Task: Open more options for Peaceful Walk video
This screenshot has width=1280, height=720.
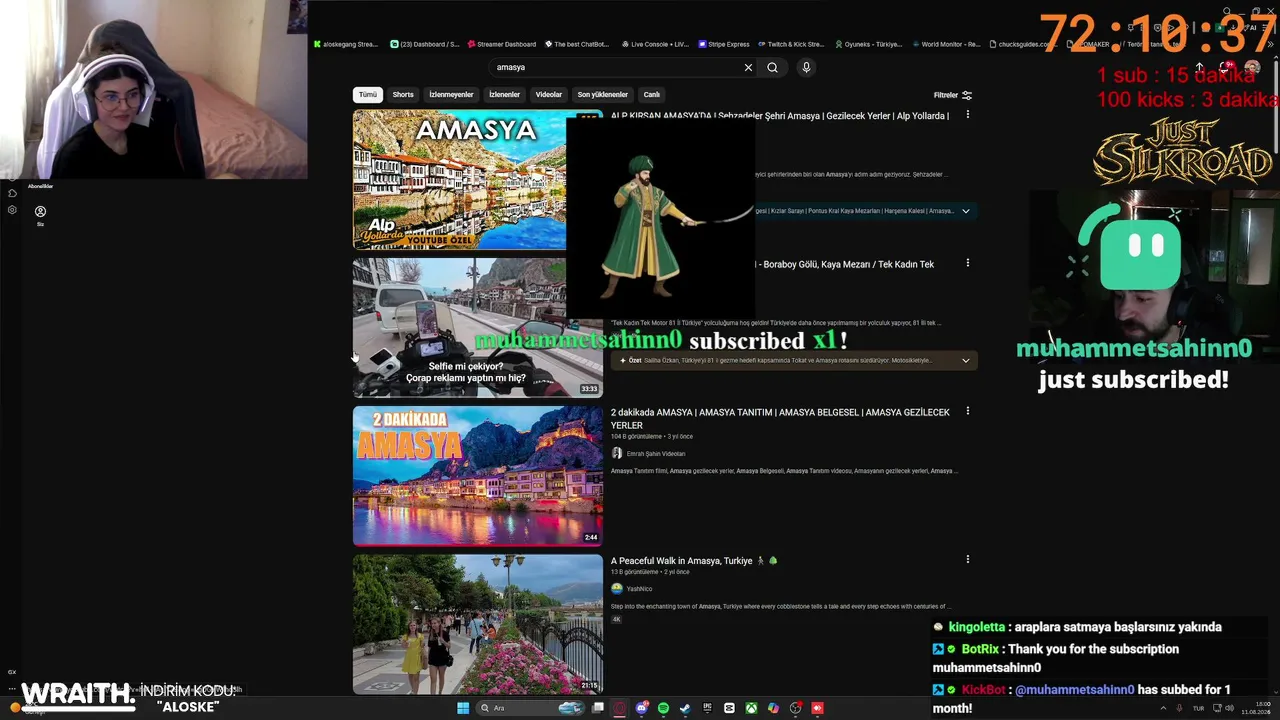Action: pyautogui.click(x=967, y=560)
